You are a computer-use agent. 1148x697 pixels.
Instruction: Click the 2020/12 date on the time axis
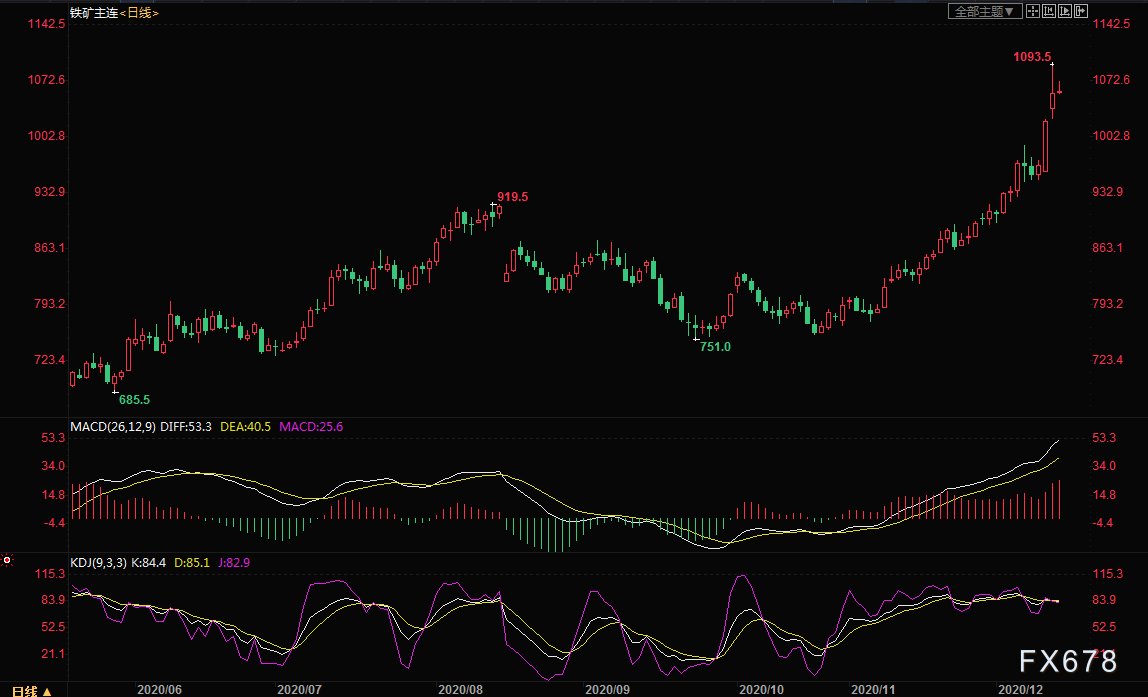coord(1021,689)
